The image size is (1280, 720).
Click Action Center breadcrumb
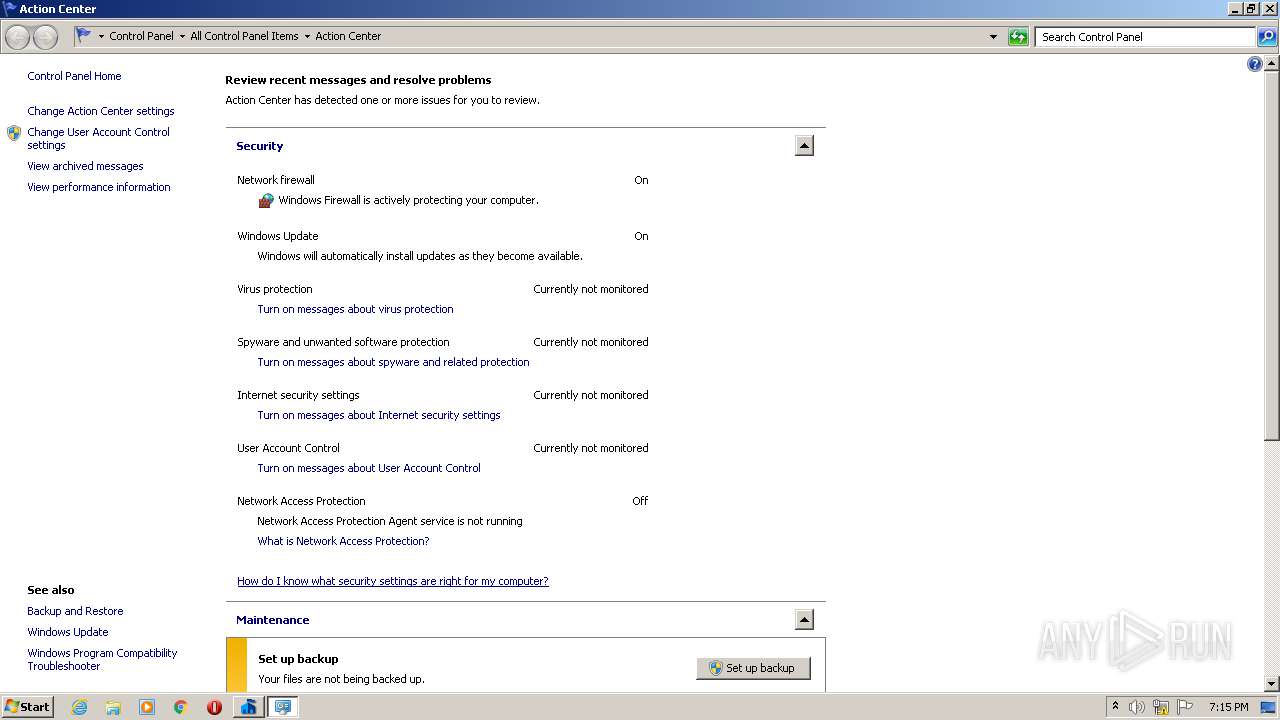click(348, 36)
